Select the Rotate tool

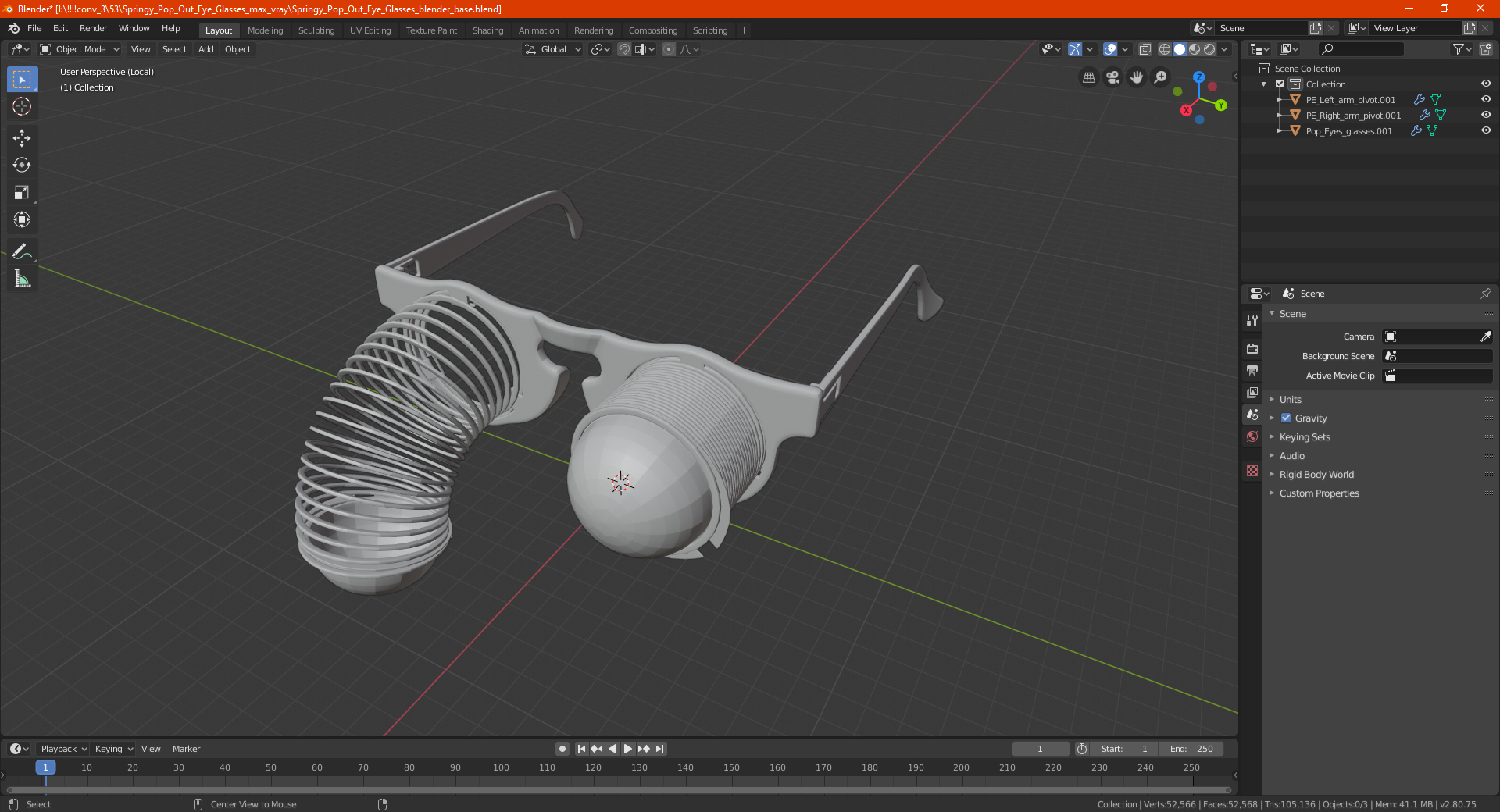pyautogui.click(x=22, y=166)
